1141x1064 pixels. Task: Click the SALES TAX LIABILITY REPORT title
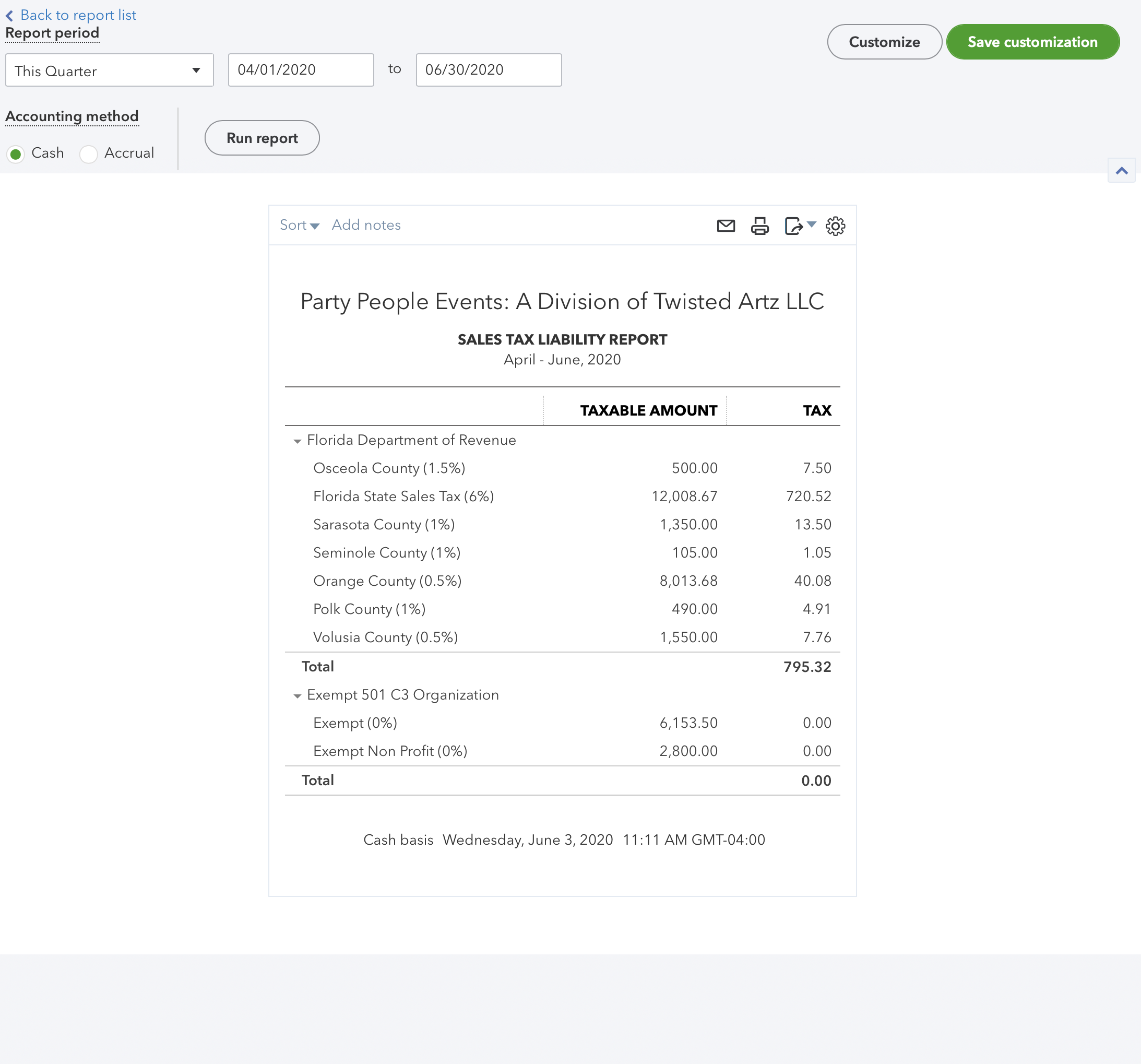[562, 340]
